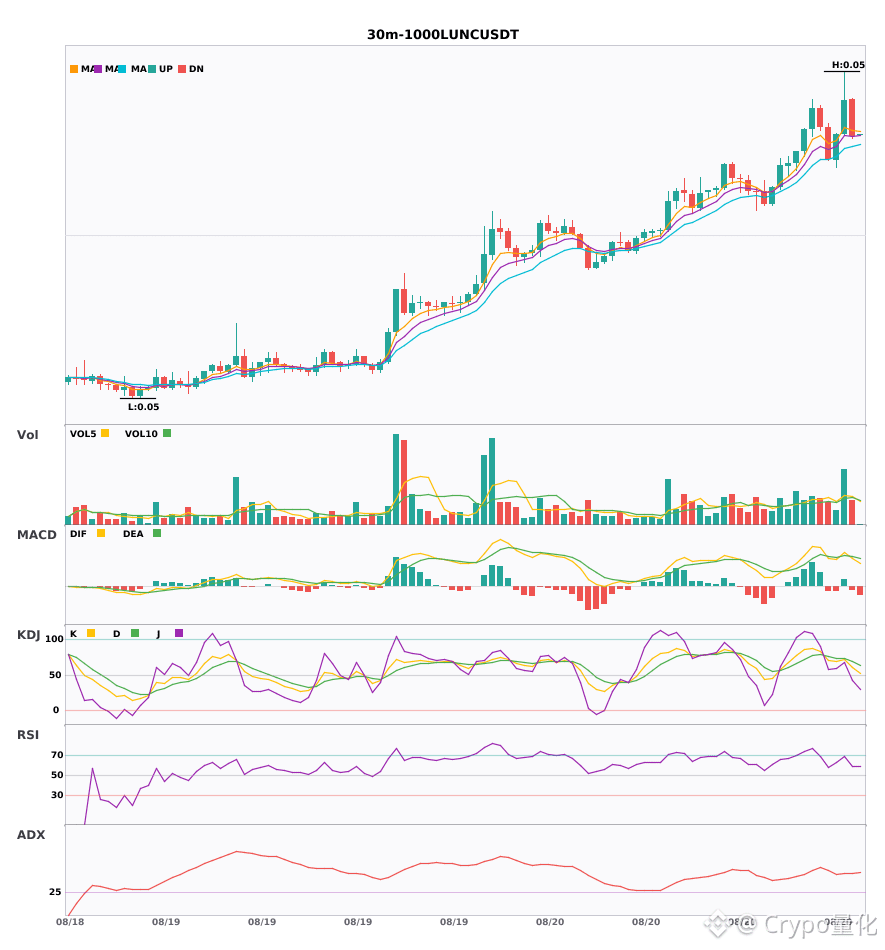Click the KDJ panel label

tap(28, 635)
